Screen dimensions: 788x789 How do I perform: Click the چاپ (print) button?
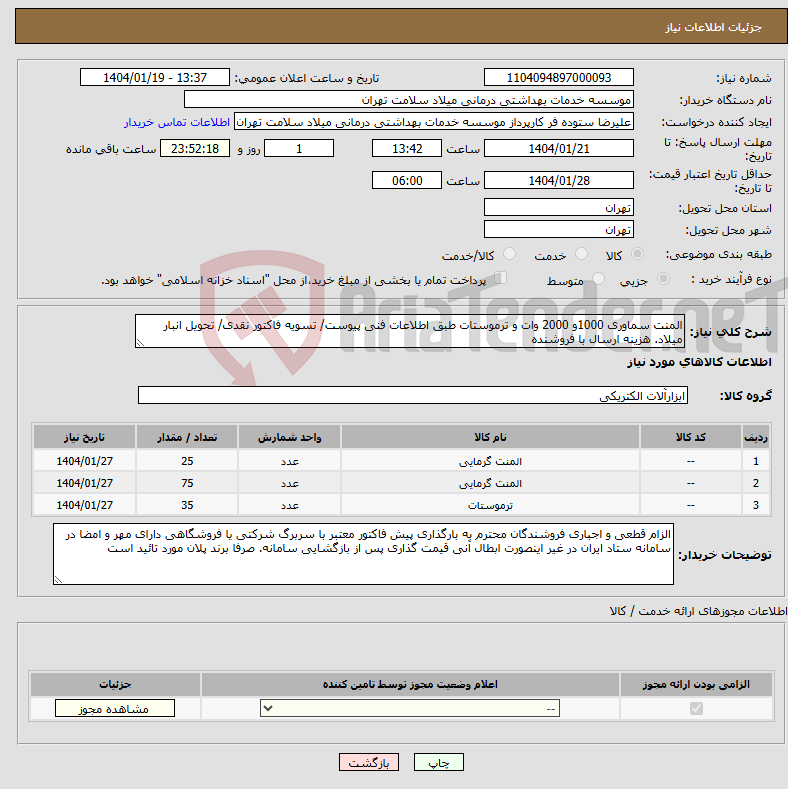tap(438, 762)
